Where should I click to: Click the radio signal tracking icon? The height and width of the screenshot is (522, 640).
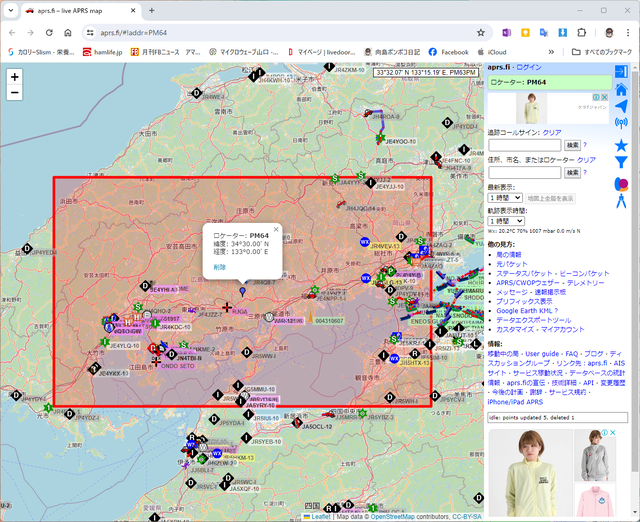coord(621,124)
